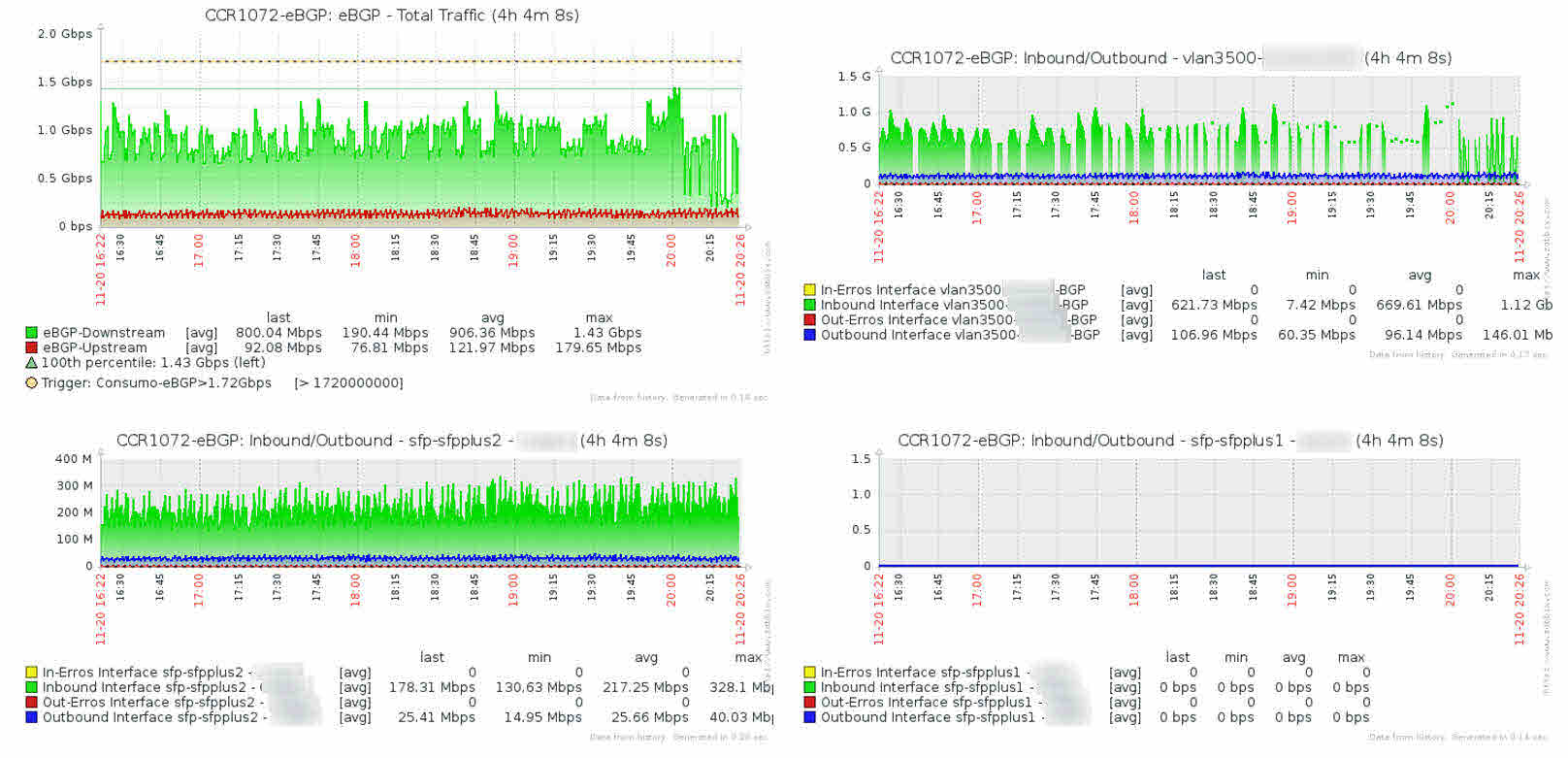Image resolution: width=1568 pixels, height=758 pixels.
Task: Click yellow In-Erros swatch for vlan3500 graph
Action: [x=809, y=290]
